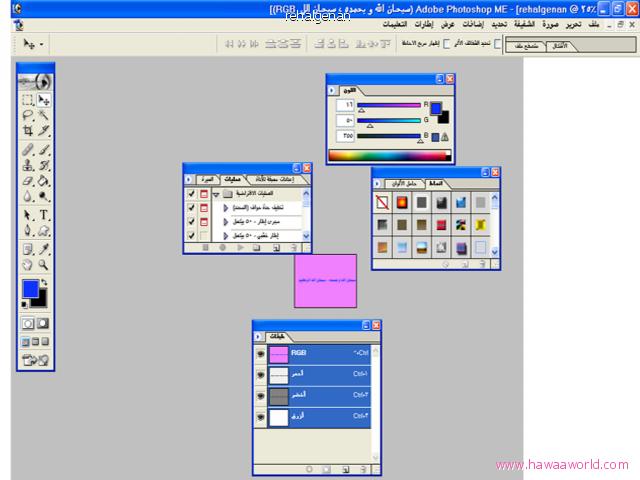Activate the Type (T) tool
This screenshot has height=480, width=640.
tap(44, 214)
